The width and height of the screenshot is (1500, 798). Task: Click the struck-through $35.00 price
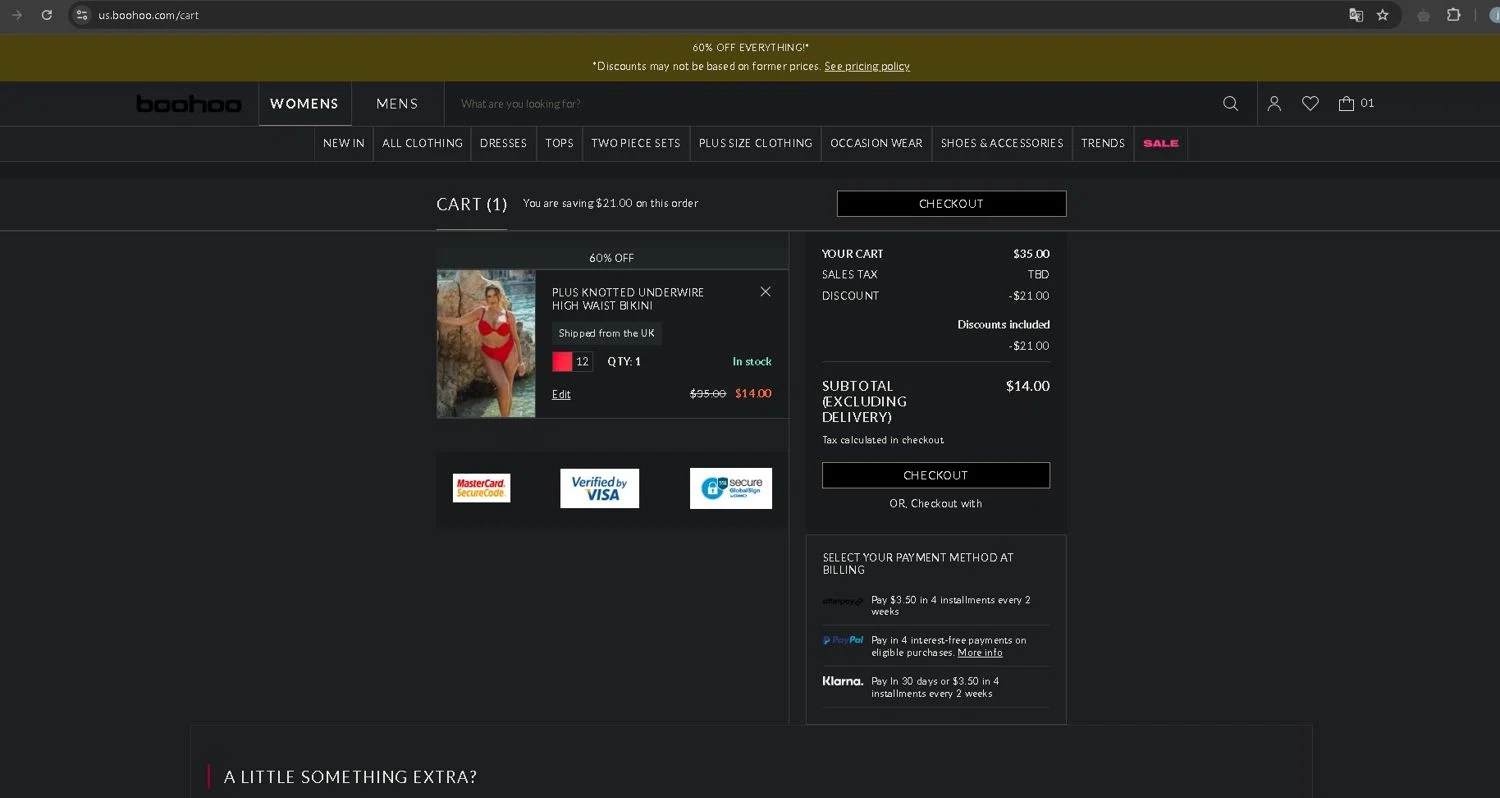pyautogui.click(x=708, y=393)
